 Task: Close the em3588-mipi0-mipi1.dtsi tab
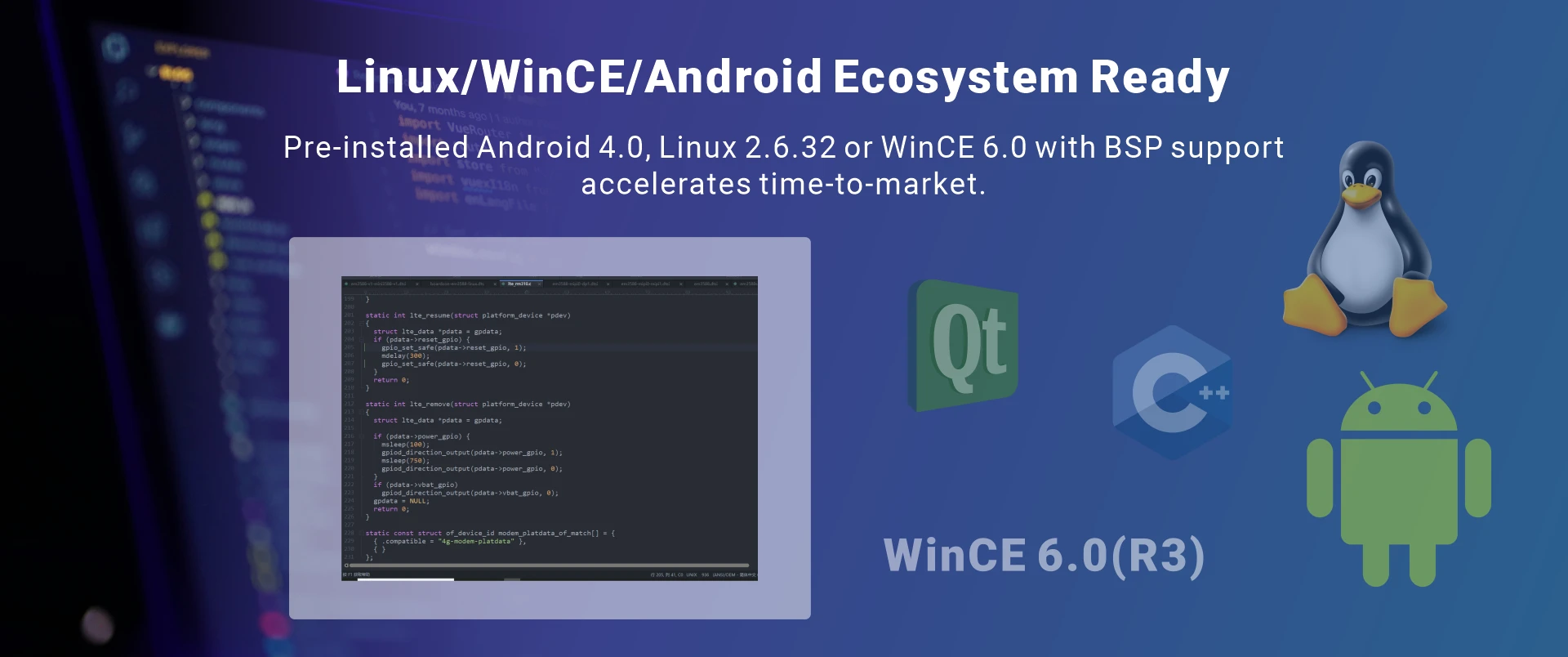pos(680,284)
